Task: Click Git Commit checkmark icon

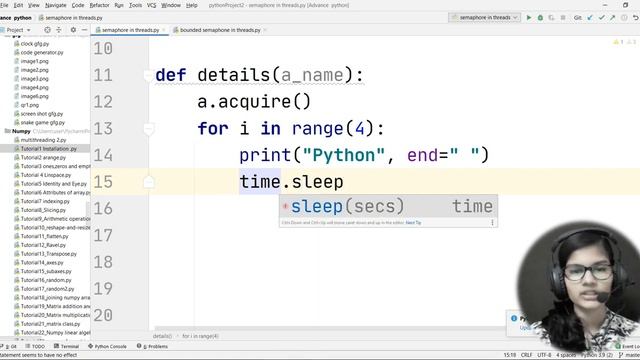Action: point(601,18)
